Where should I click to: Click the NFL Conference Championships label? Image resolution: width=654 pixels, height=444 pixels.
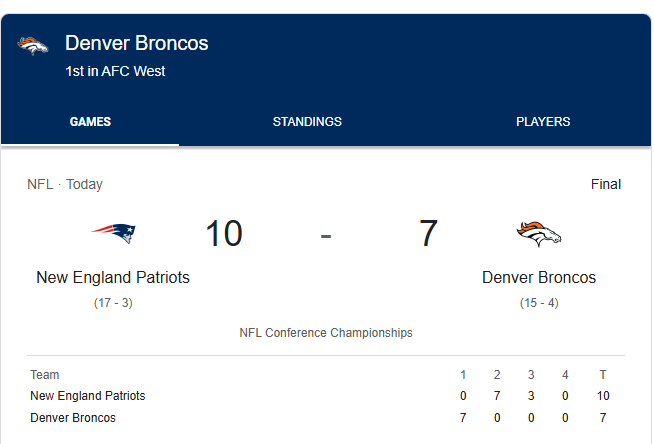326,333
